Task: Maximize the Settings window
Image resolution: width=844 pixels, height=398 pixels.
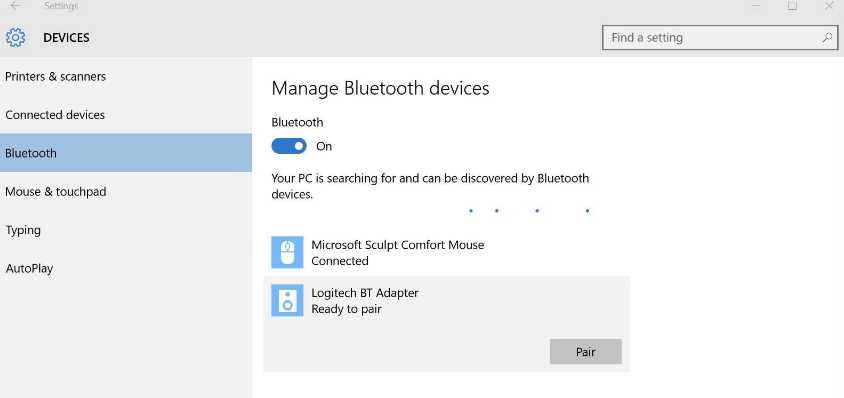Action: (x=792, y=5)
